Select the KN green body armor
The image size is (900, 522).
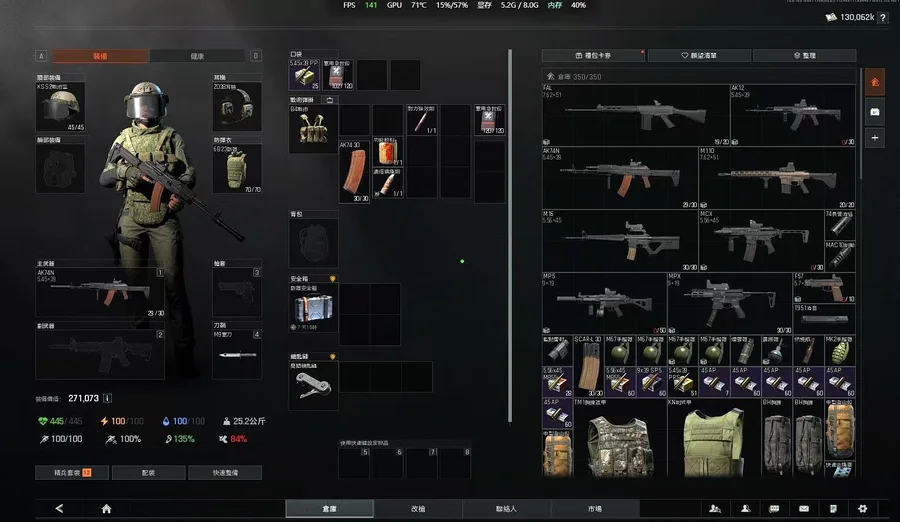713,438
